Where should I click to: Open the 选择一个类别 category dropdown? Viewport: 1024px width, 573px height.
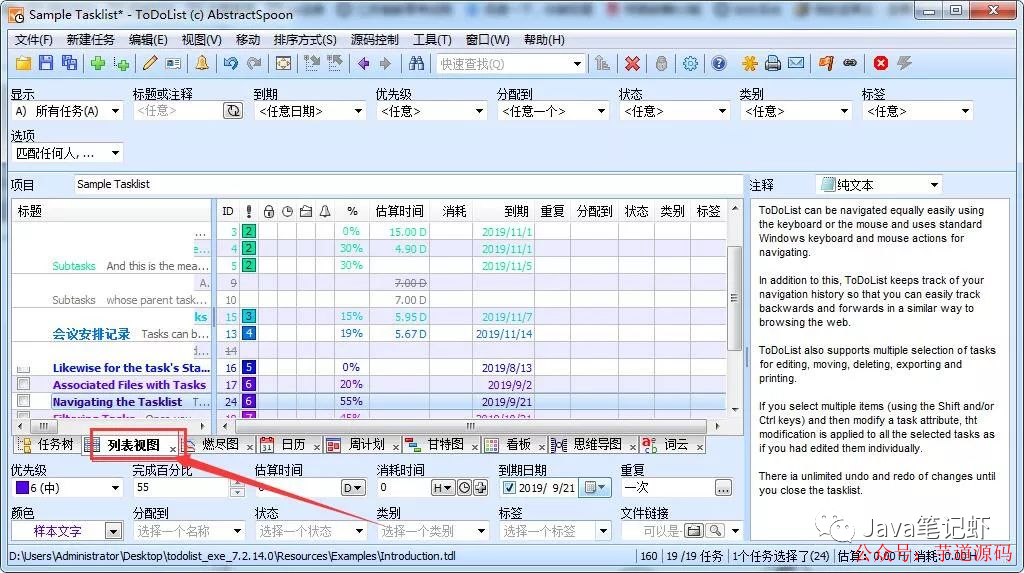(x=481, y=531)
